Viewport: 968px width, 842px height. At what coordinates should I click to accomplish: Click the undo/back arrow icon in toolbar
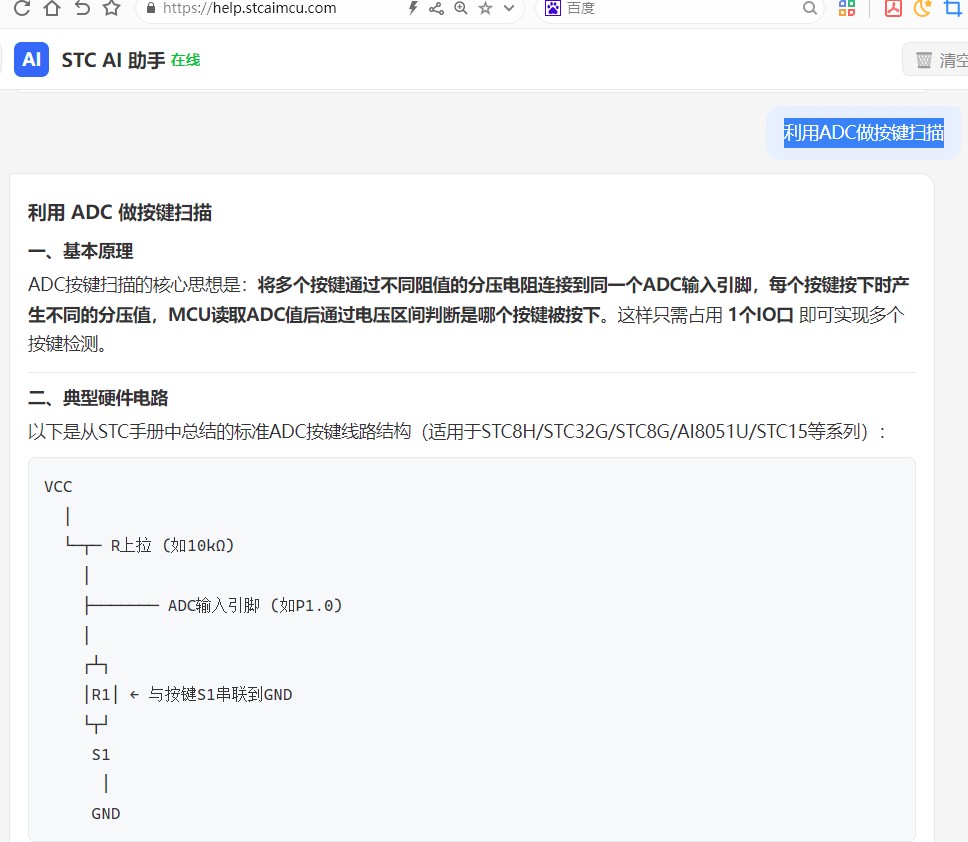[x=82, y=7]
